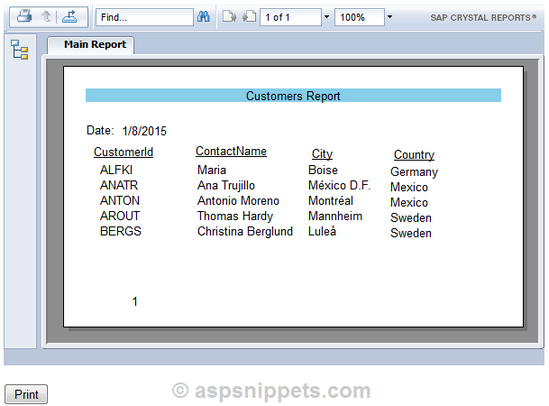Toggle the group tree panel icon
This screenshot has width=549, height=406.
point(19,49)
